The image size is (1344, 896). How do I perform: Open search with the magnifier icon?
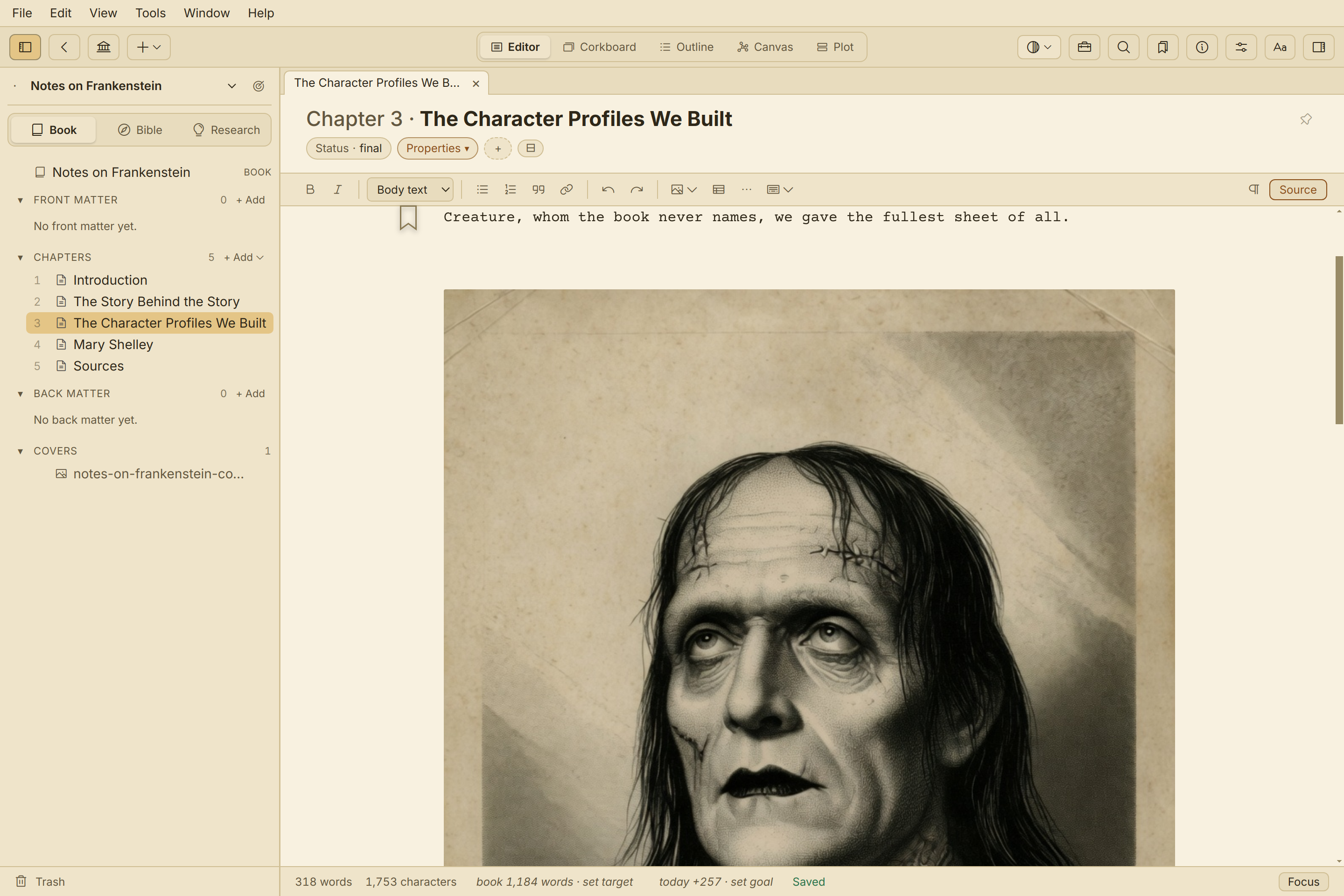(x=1123, y=47)
